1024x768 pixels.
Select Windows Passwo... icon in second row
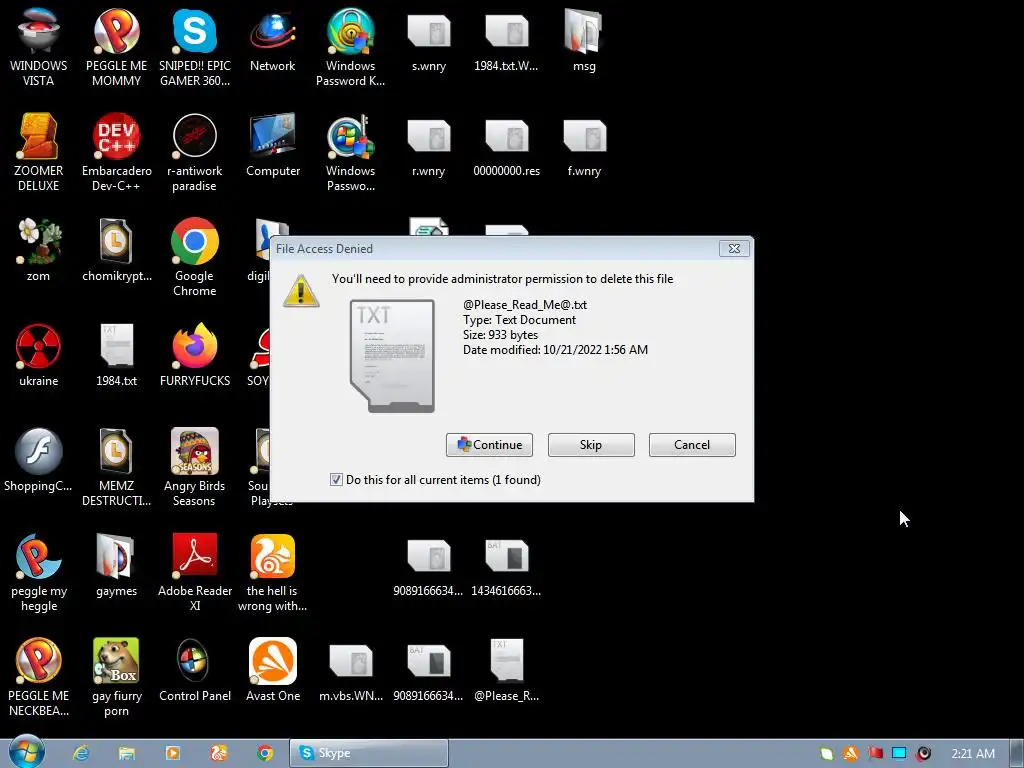[x=351, y=152]
